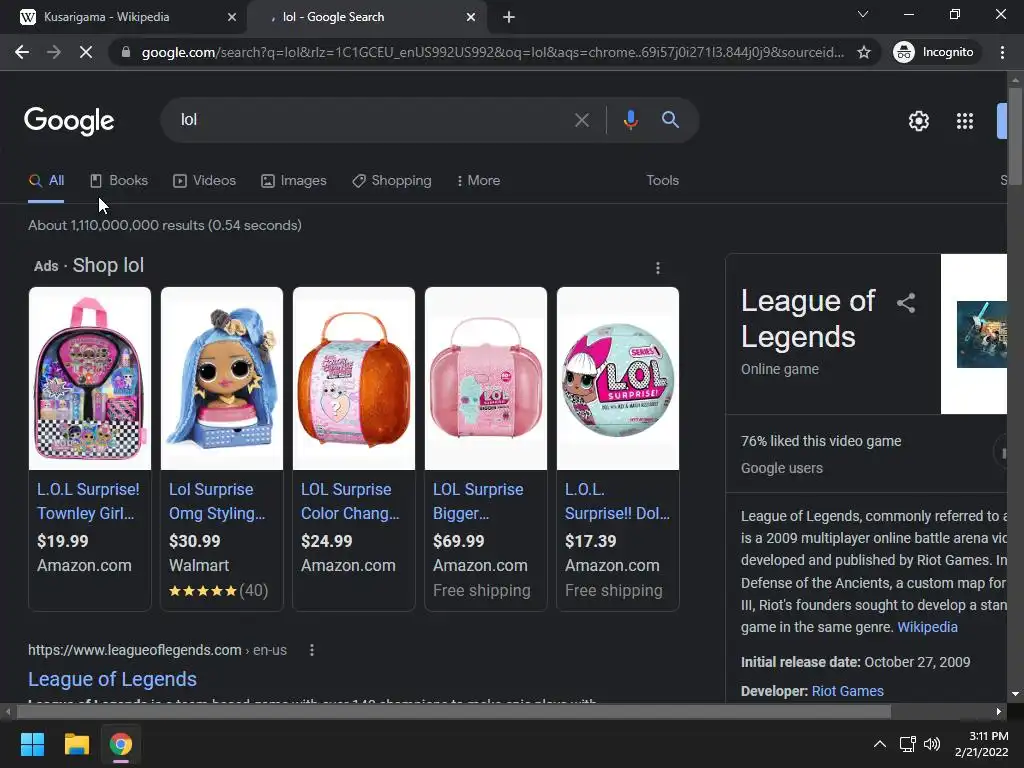Open LOL Surprise Color Chang product link
Screen dimensions: 1024x768
(x=349, y=502)
